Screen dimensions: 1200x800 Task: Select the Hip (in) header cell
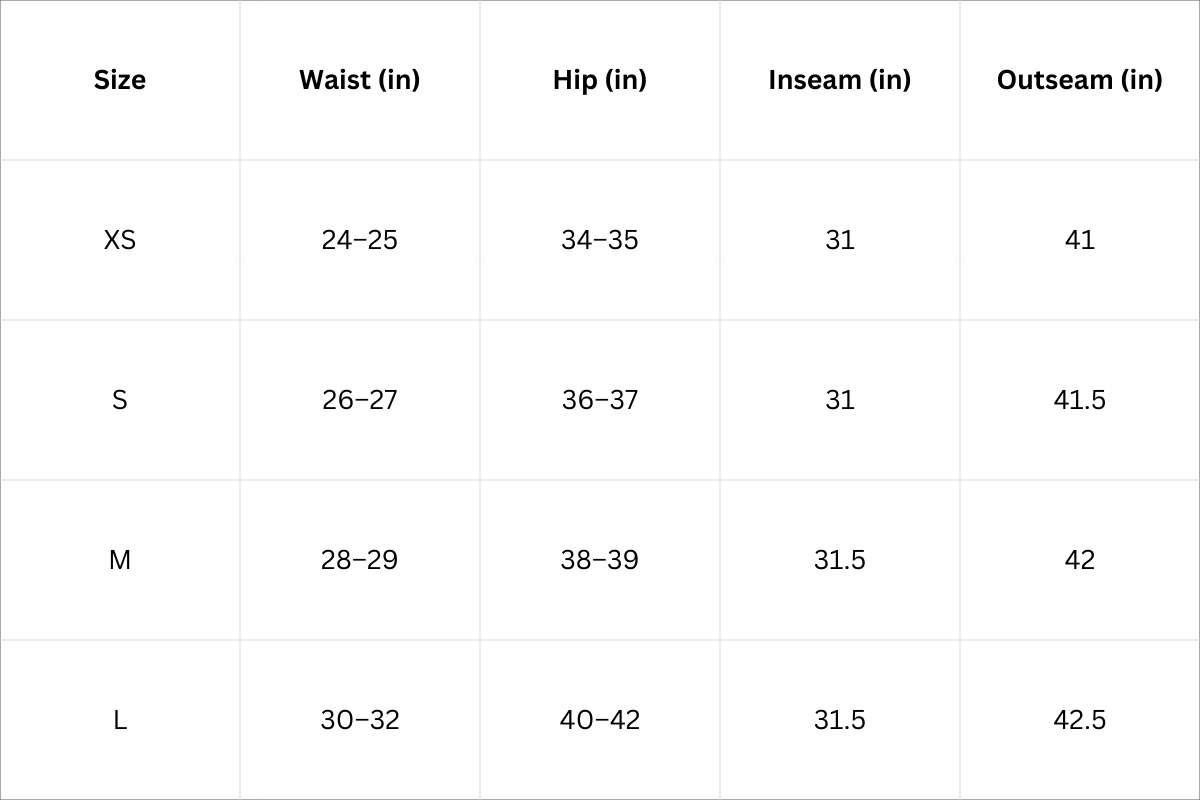click(x=600, y=80)
